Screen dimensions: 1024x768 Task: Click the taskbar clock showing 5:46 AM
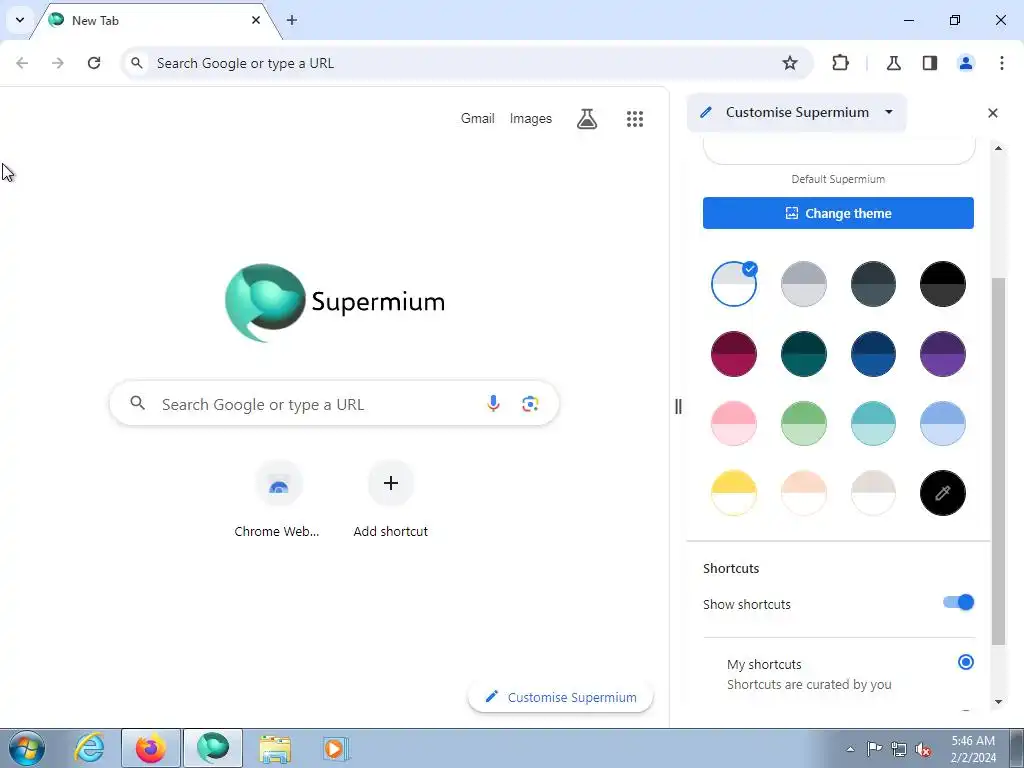point(973,749)
